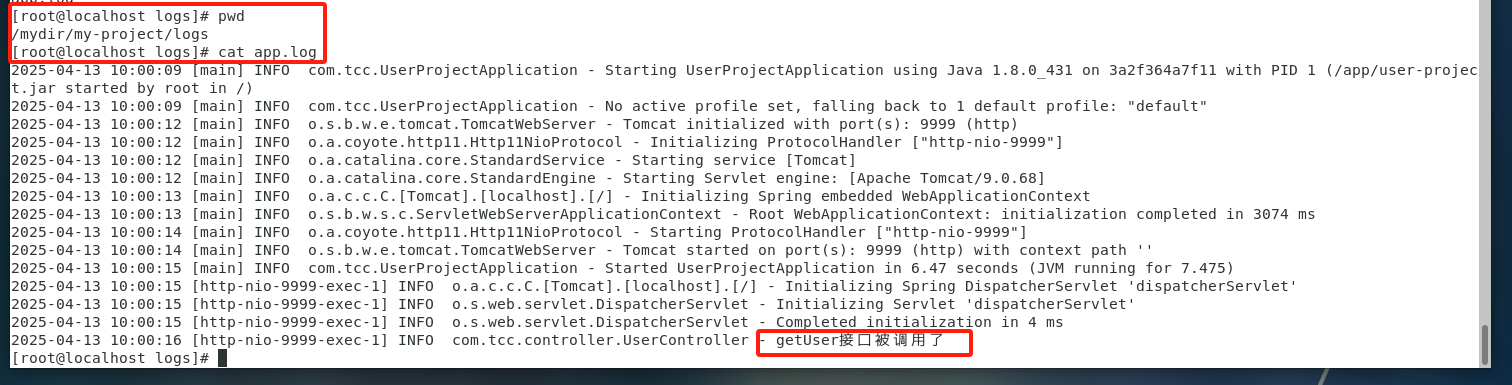
Task: Click the Completed initialization in 4 ms line
Action: click(537, 322)
